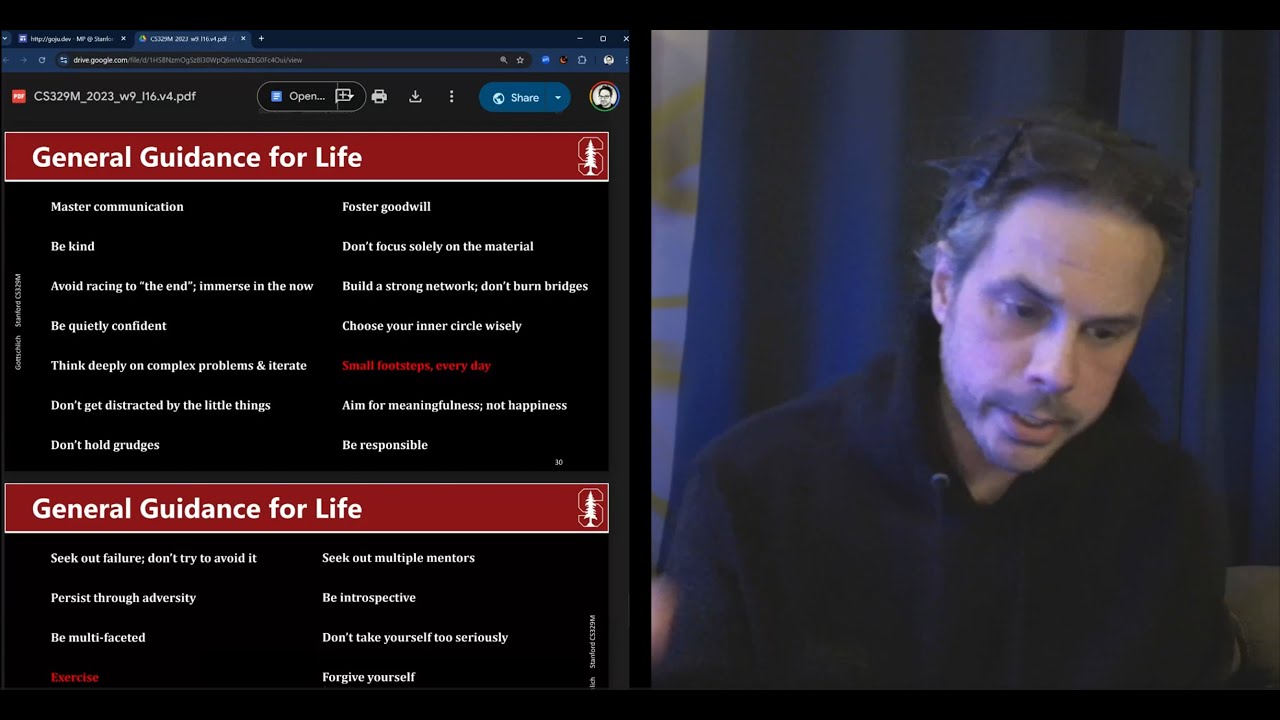Click the red "Exercise" text

tap(75, 677)
